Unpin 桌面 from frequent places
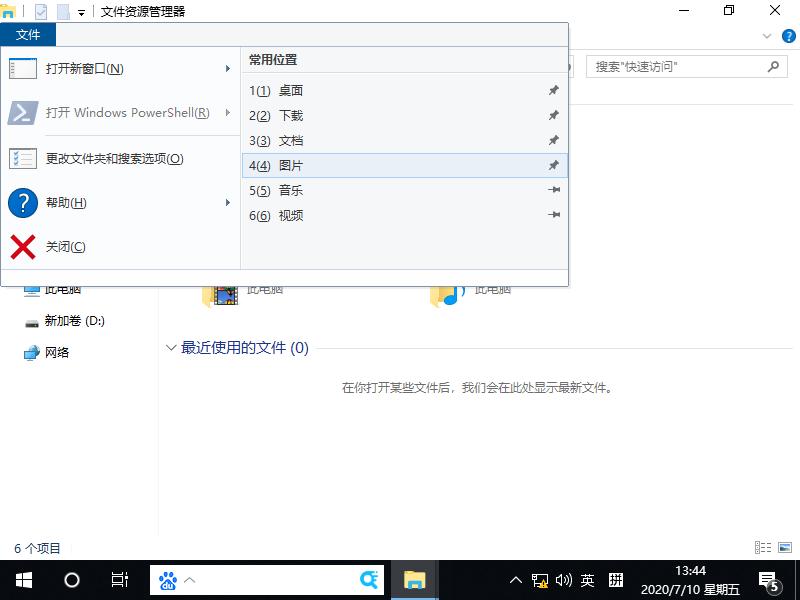This screenshot has width=800, height=600. pyautogui.click(x=553, y=90)
